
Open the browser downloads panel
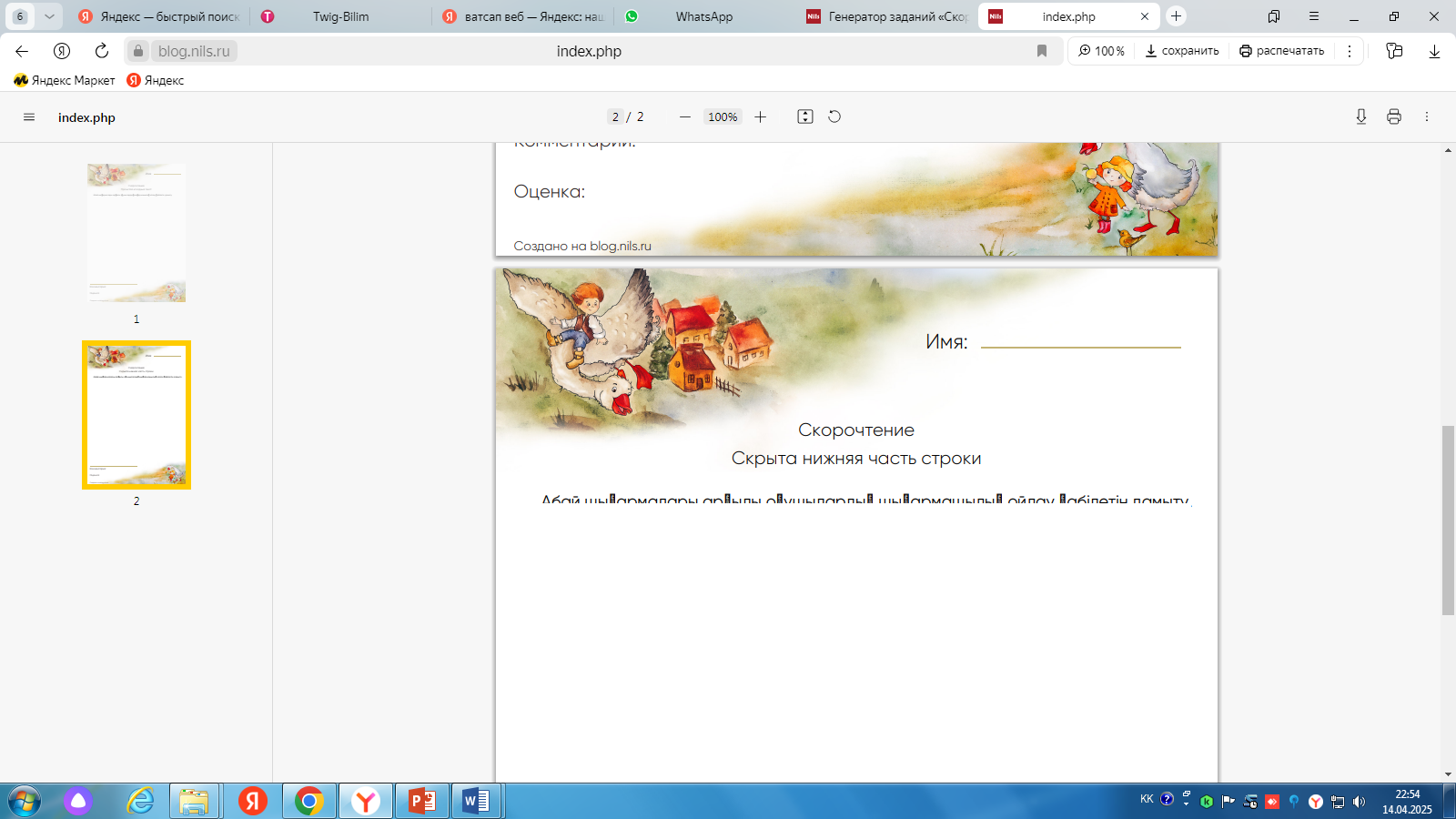pyautogui.click(x=1434, y=51)
